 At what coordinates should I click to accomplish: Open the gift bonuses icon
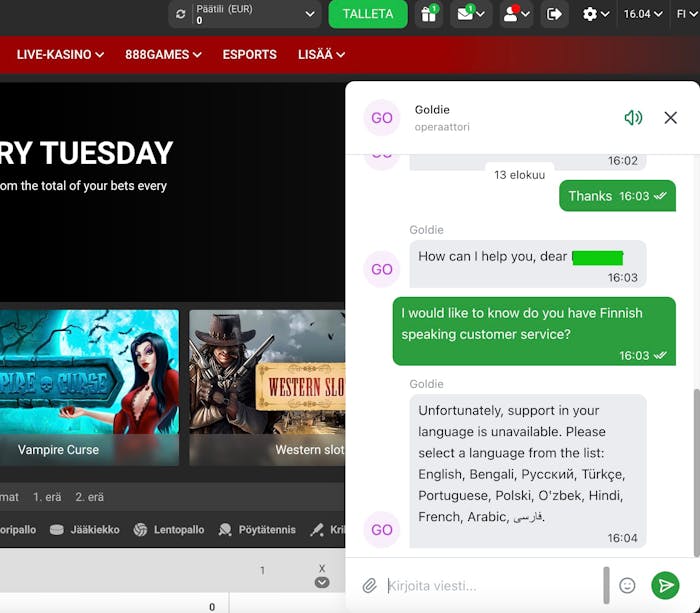click(x=429, y=14)
